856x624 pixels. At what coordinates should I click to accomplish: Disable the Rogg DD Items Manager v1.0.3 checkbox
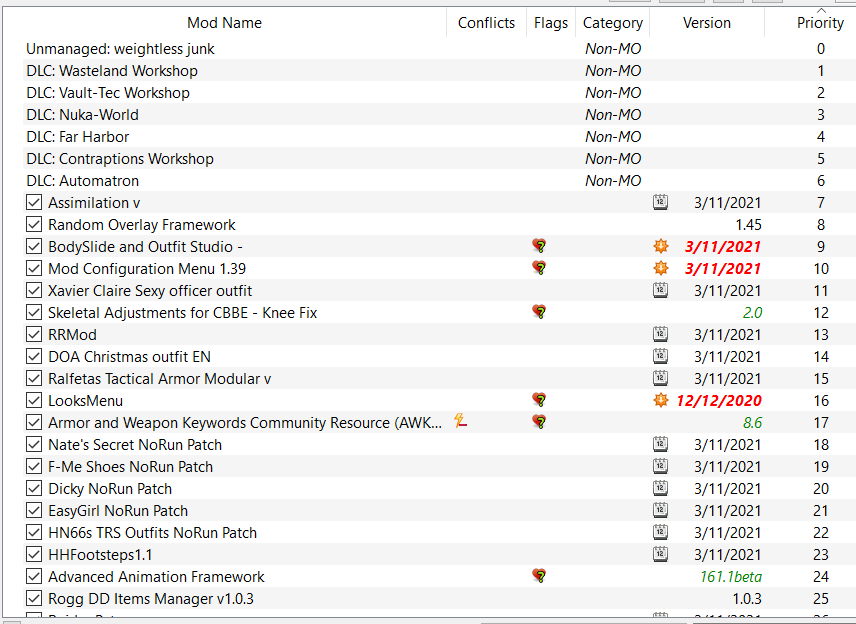[x=34, y=598]
